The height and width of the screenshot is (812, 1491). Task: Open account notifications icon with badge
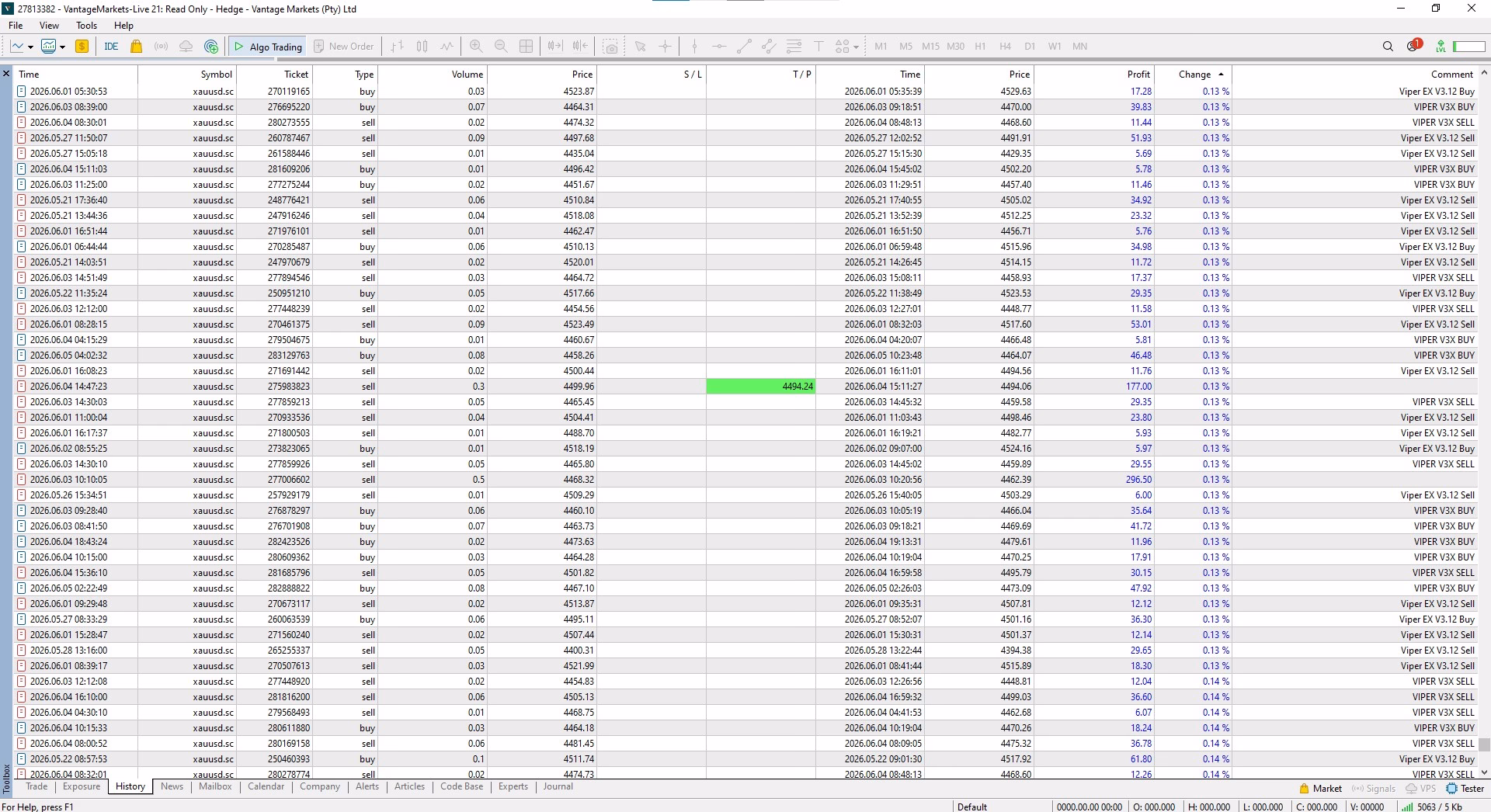[1413, 46]
